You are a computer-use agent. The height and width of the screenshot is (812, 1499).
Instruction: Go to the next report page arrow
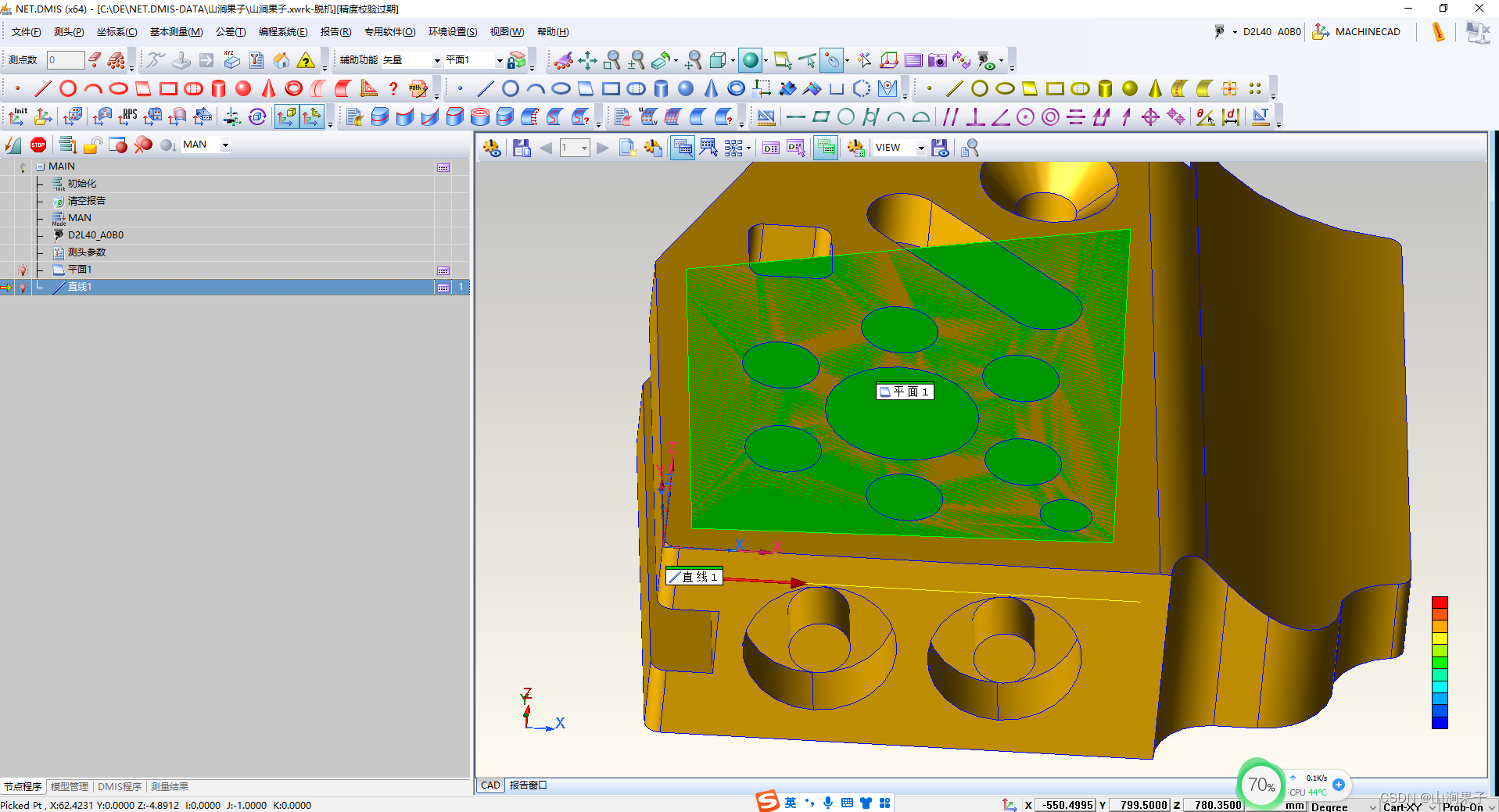point(602,148)
